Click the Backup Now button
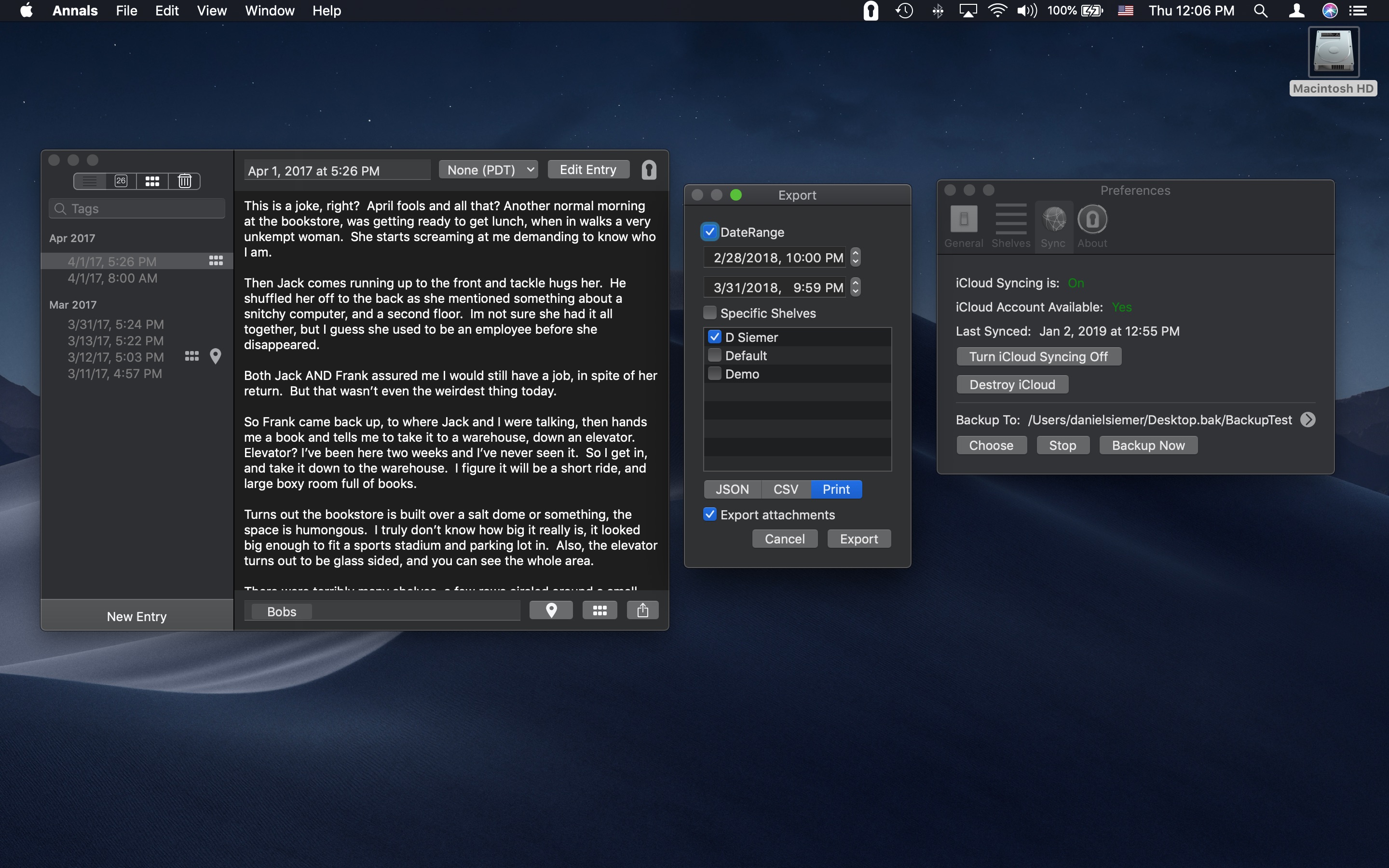Screen dimensions: 1389x868 [1148, 446]
